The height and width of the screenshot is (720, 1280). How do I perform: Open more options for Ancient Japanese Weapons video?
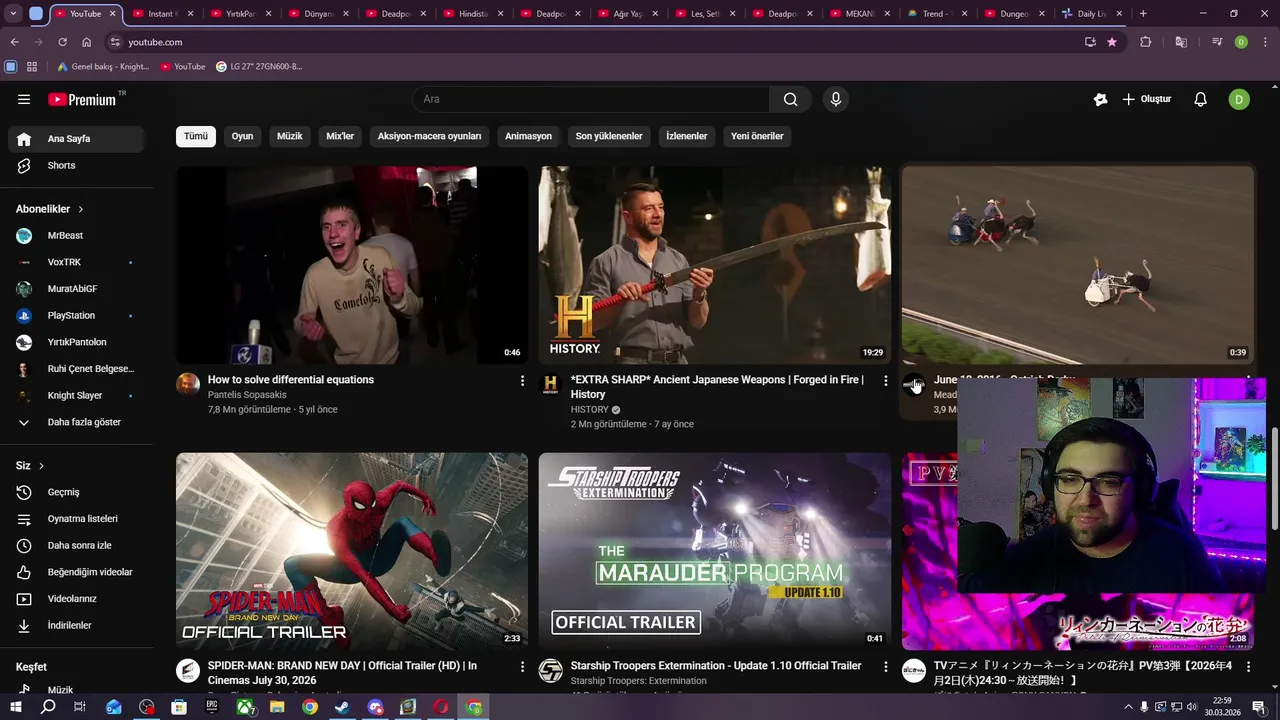pos(885,381)
